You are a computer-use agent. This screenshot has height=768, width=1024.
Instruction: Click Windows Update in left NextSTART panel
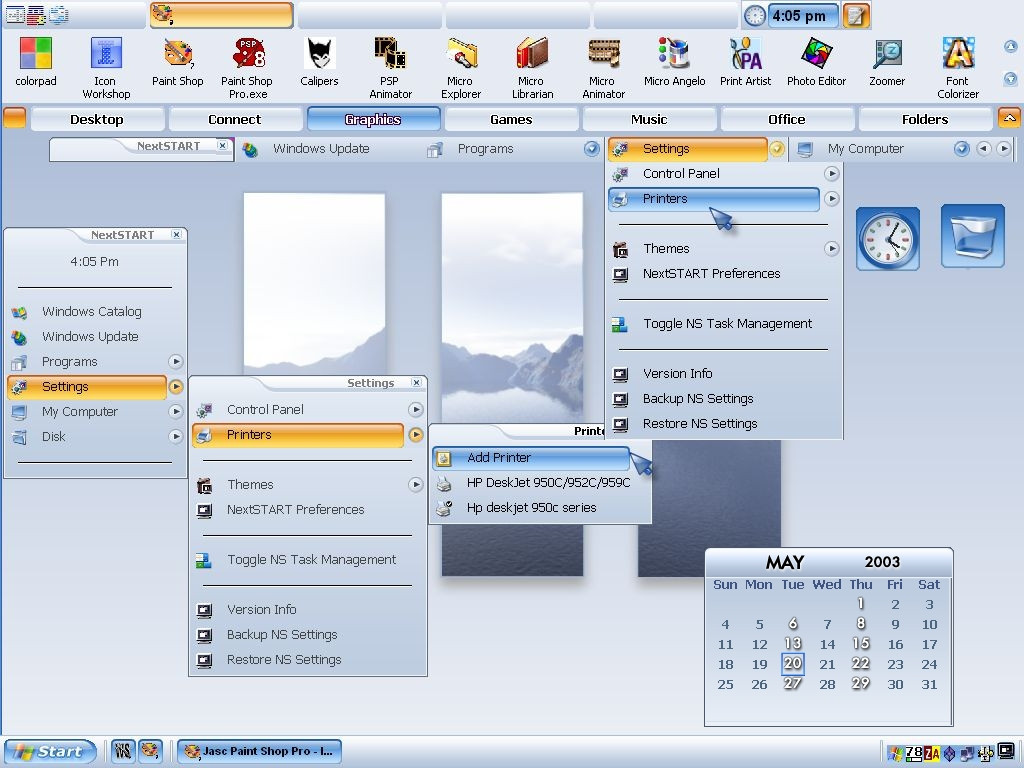pos(90,336)
